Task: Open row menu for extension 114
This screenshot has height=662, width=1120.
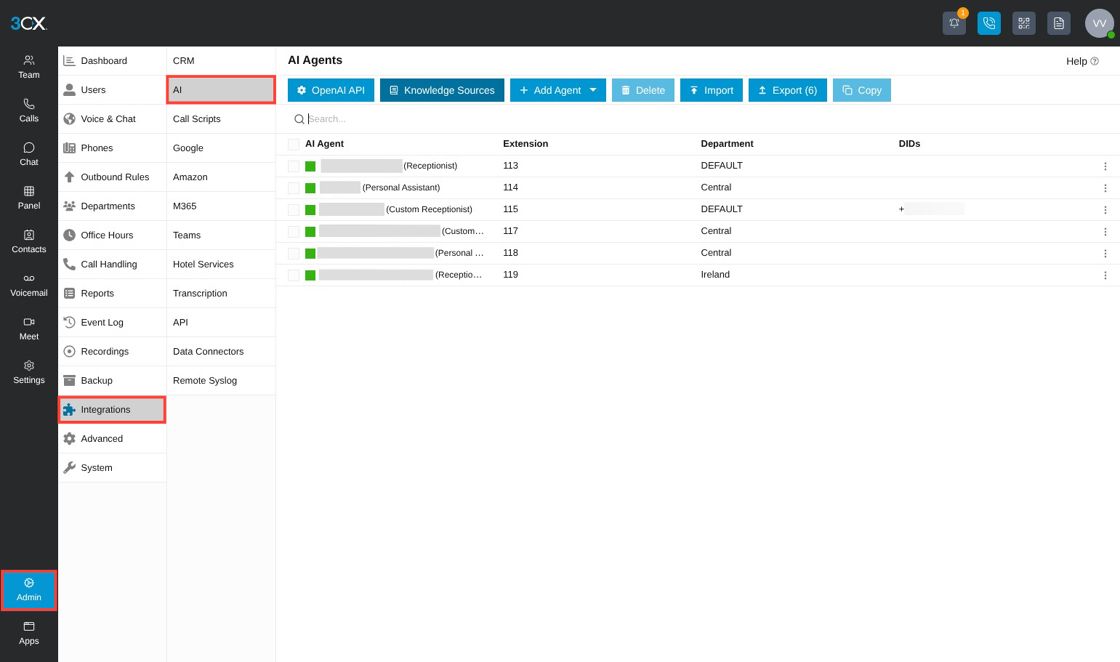Action: [1105, 188]
